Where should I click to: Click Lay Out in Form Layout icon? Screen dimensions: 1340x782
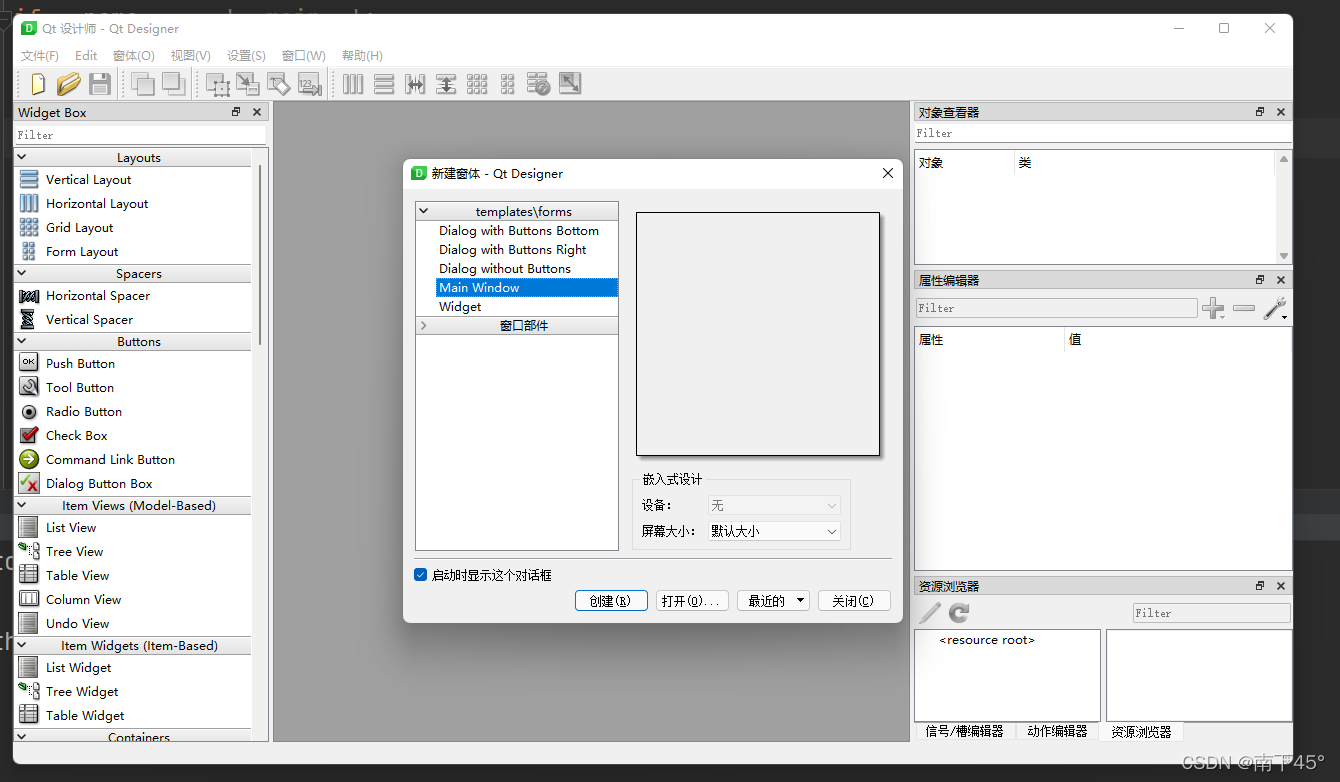coord(508,84)
